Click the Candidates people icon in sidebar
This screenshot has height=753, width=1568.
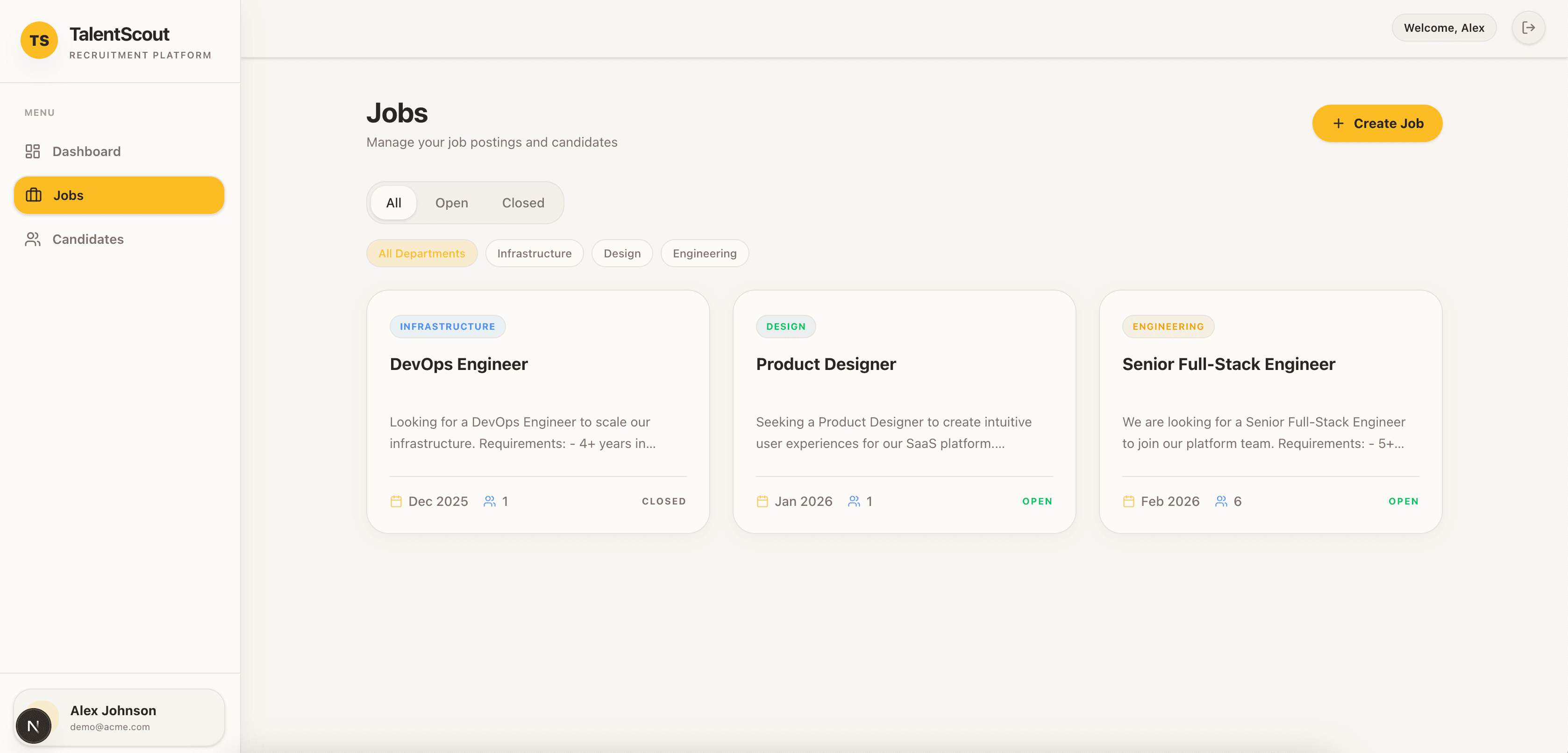coord(32,239)
